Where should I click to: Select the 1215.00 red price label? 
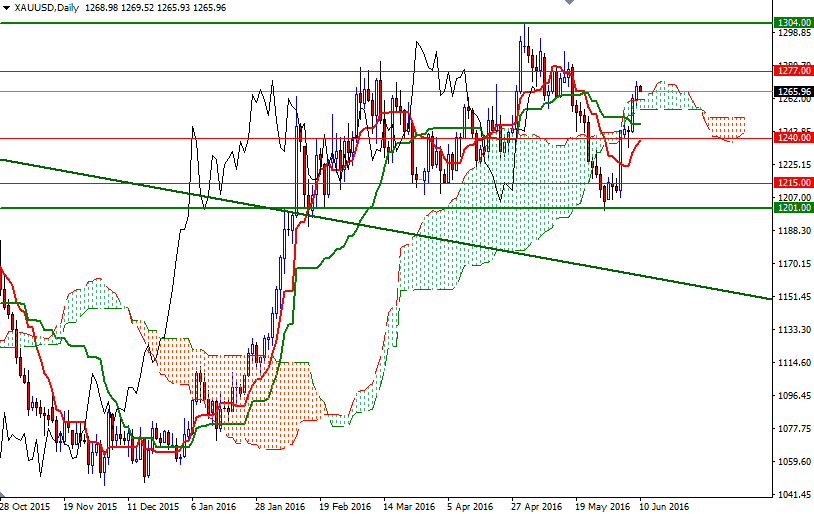793,183
